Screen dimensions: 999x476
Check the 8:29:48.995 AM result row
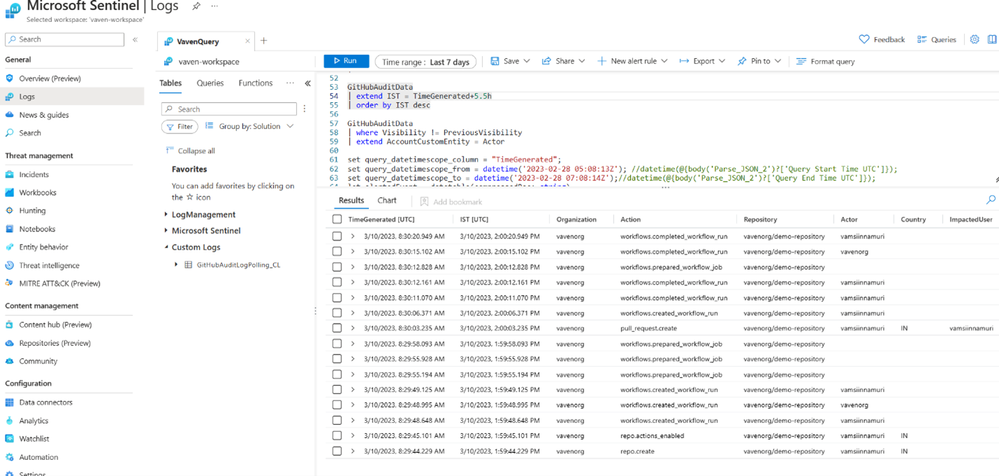click(336, 405)
